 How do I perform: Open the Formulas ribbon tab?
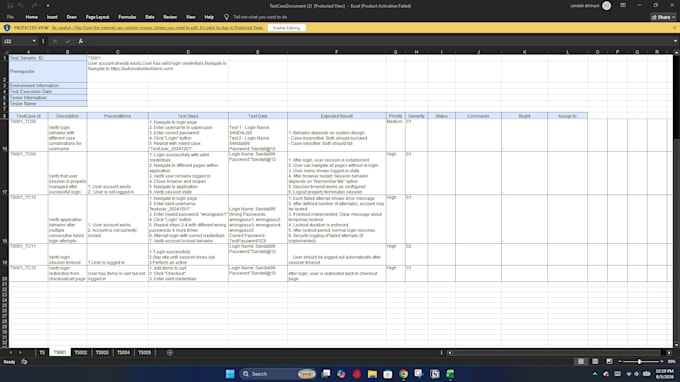(127, 17)
